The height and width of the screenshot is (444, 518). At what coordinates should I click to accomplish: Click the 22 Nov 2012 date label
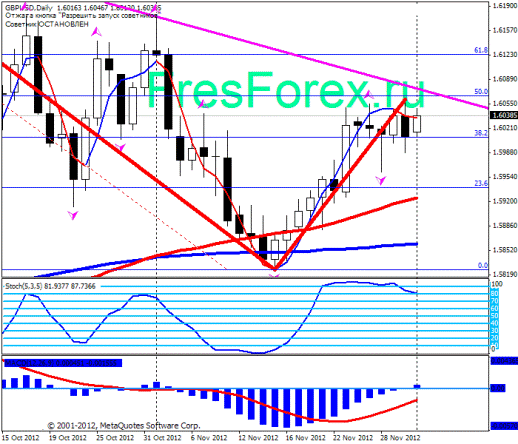(353, 438)
